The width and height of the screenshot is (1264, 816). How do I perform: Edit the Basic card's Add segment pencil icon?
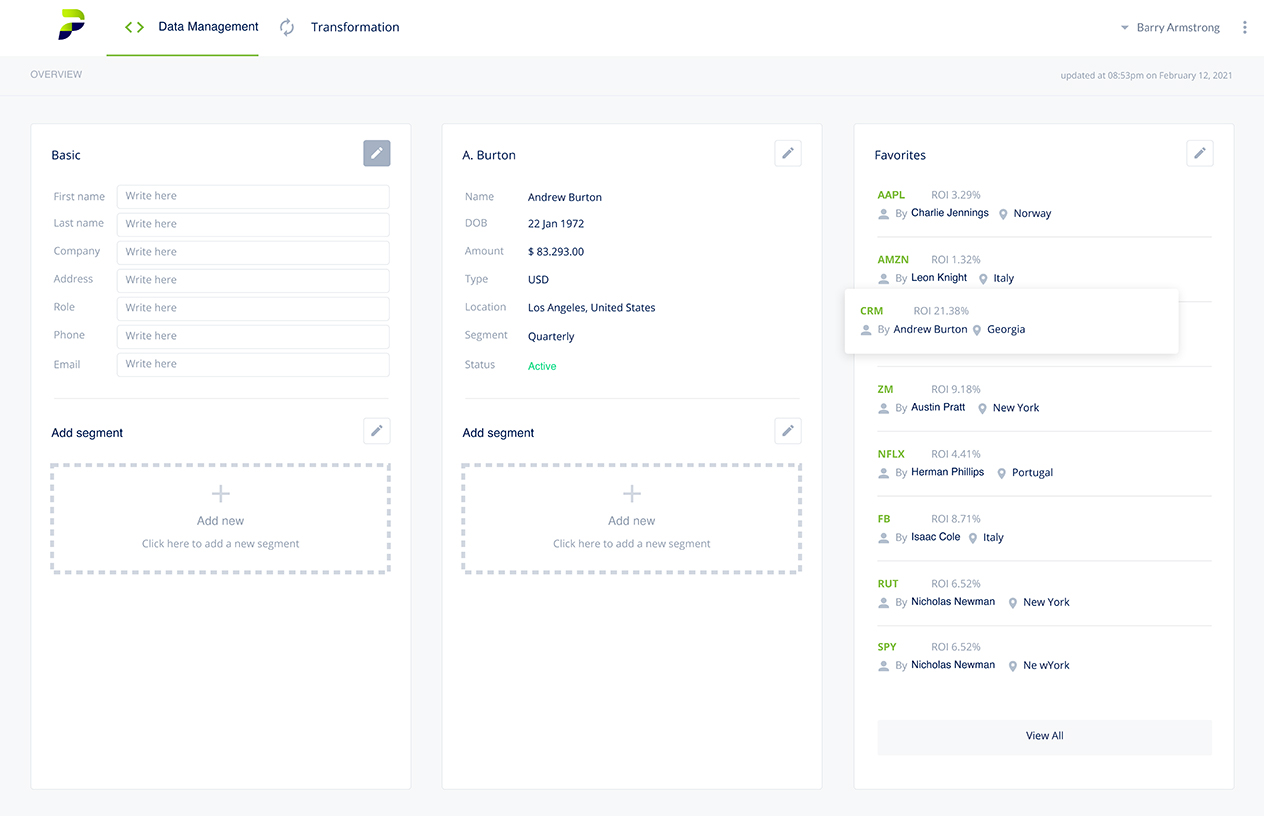[376, 430]
